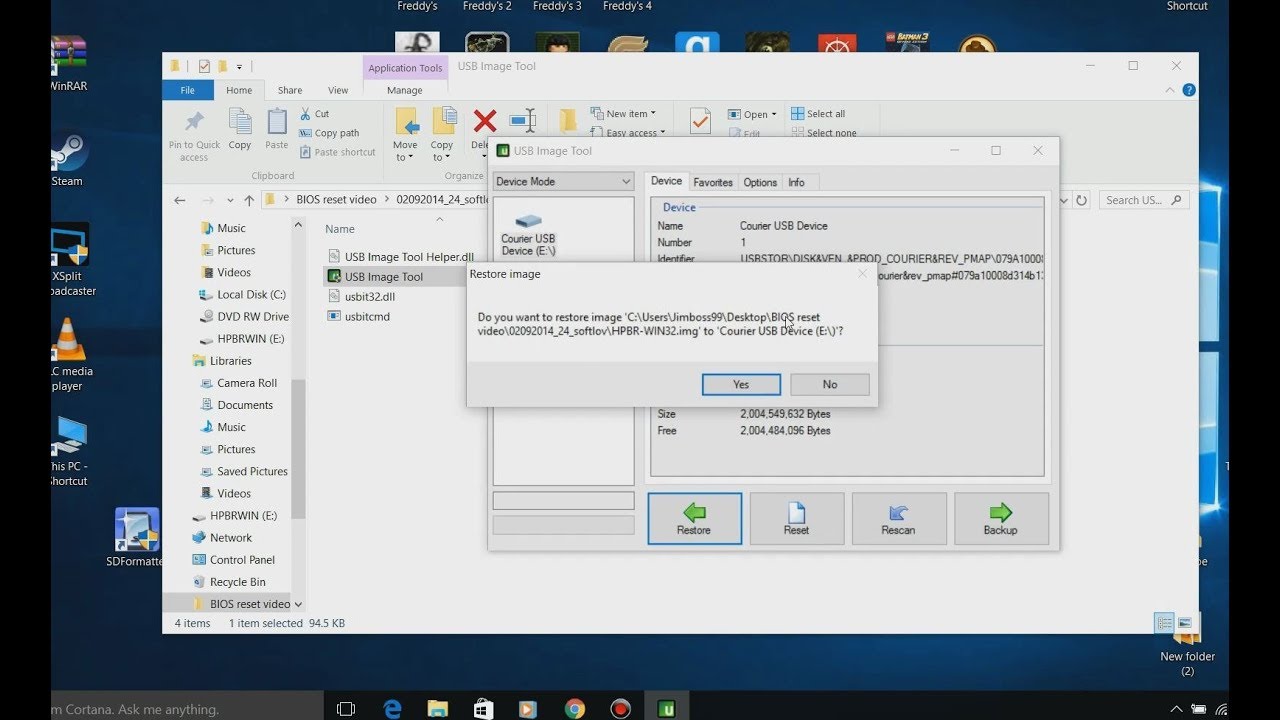
Task: Open Control Panel in navigation pane
Action: click(x=234, y=559)
